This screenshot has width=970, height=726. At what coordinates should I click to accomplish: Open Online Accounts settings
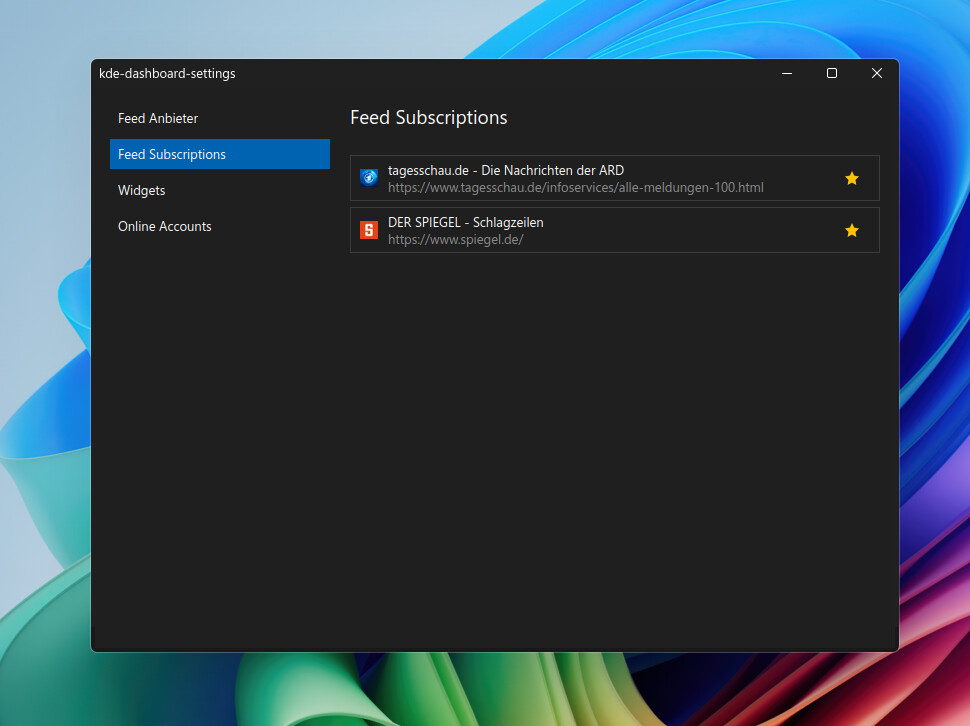coord(165,226)
